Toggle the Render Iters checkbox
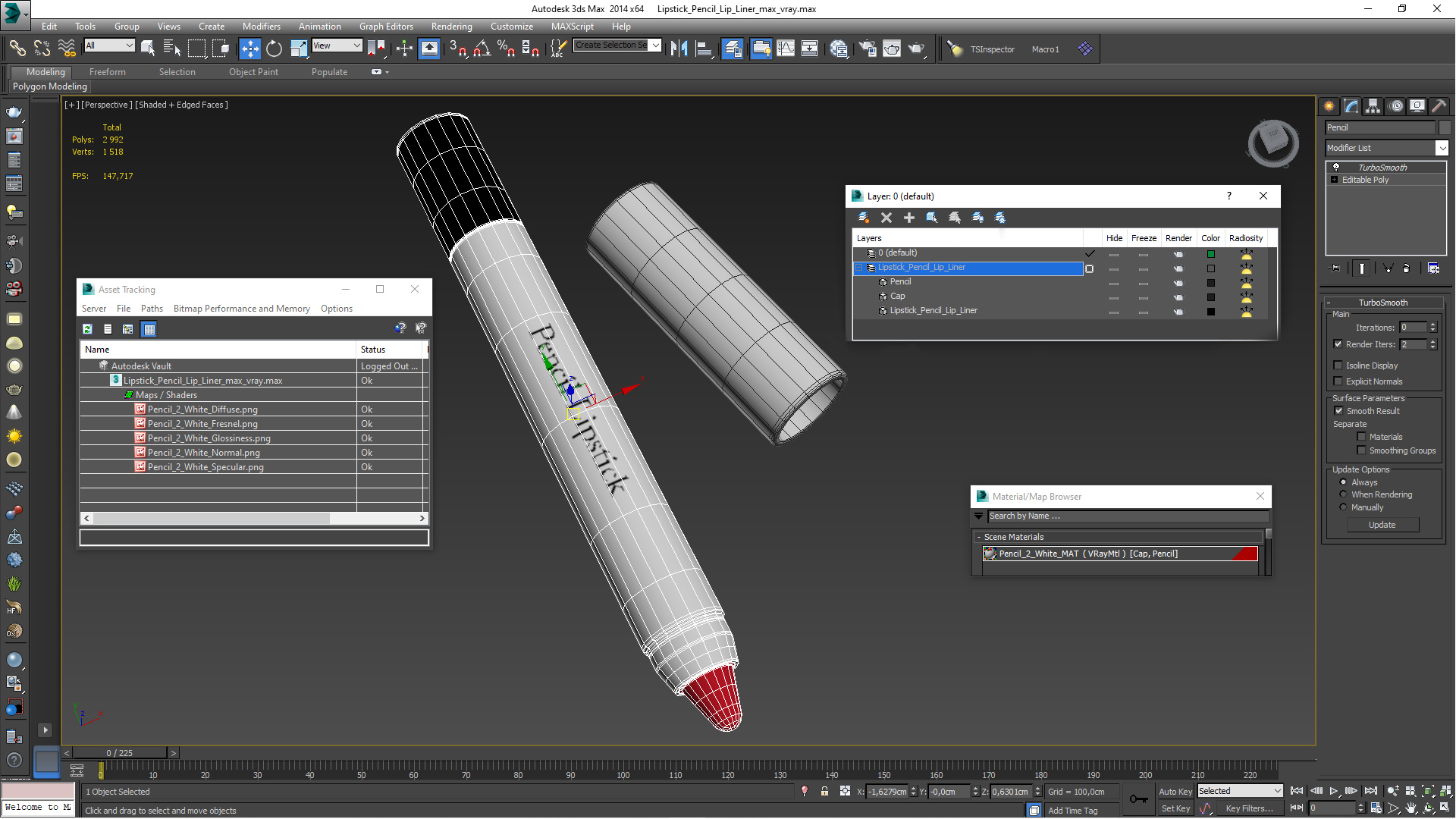 [x=1338, y=344]
